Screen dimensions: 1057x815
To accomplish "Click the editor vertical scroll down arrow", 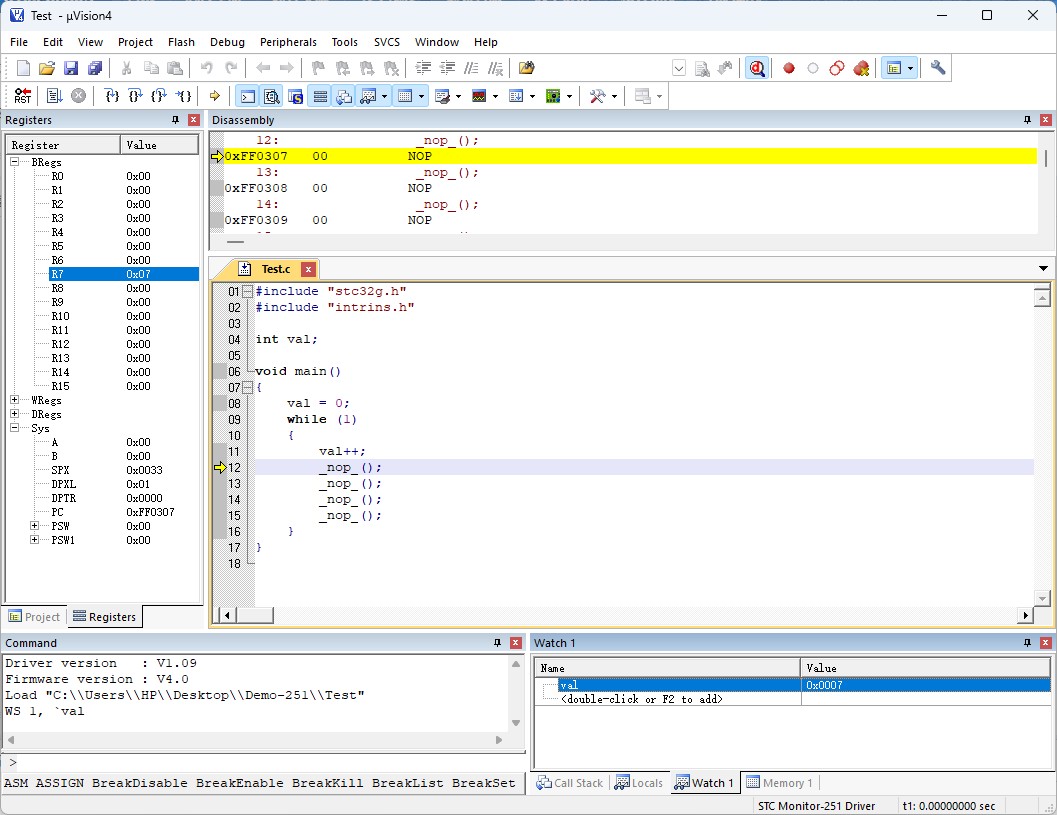I will [x=1042, y=598].
